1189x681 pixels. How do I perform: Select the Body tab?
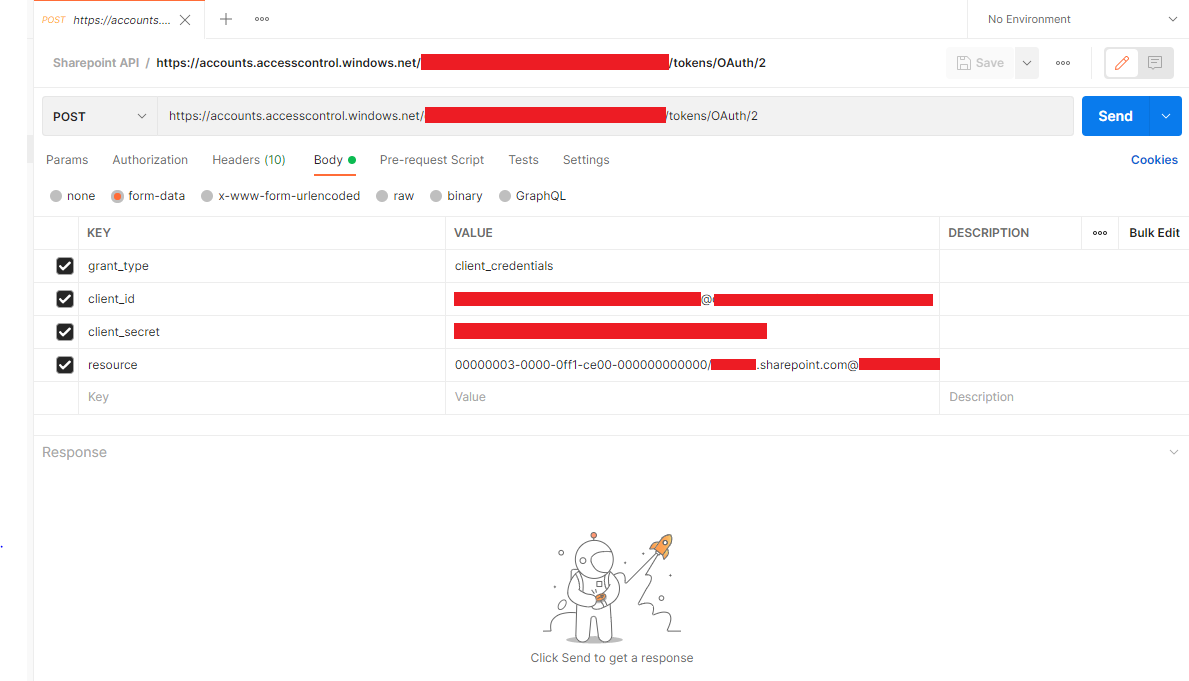(334, 160)
